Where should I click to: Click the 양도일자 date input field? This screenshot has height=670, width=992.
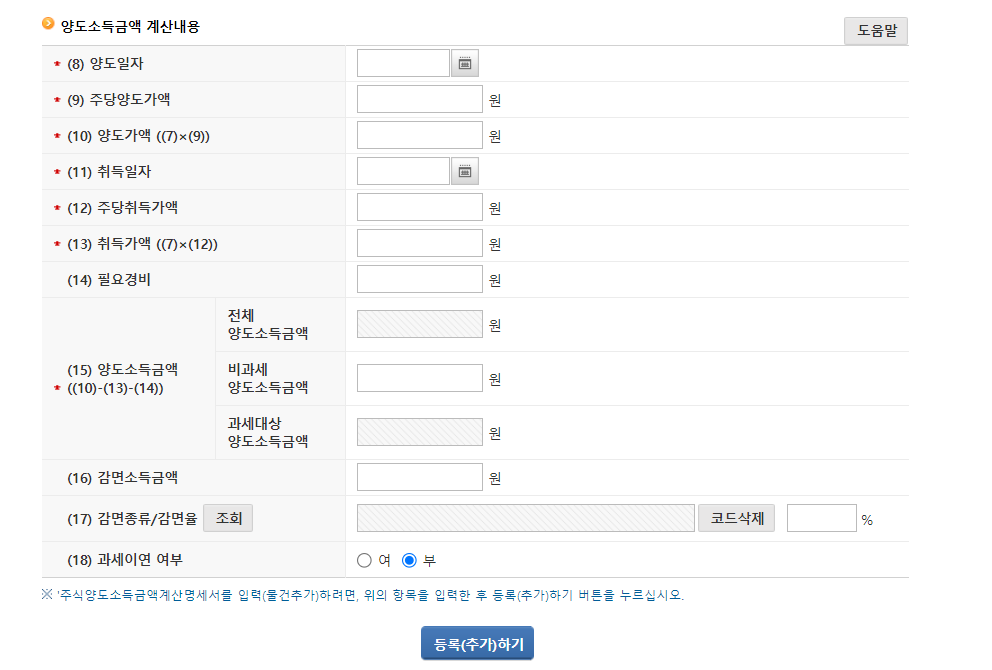[403, 62]
